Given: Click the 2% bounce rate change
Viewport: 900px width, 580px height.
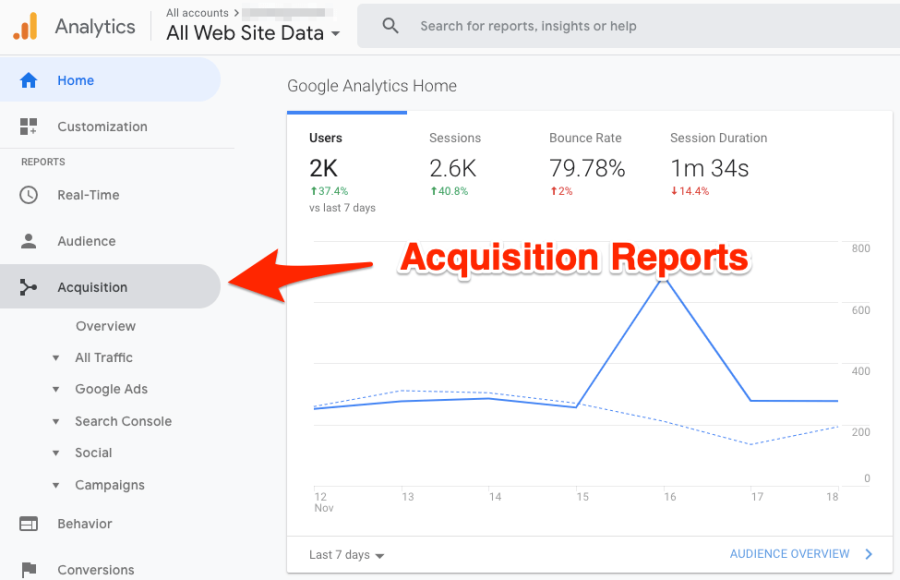Looking at the screenshot, I should point(561,191).
